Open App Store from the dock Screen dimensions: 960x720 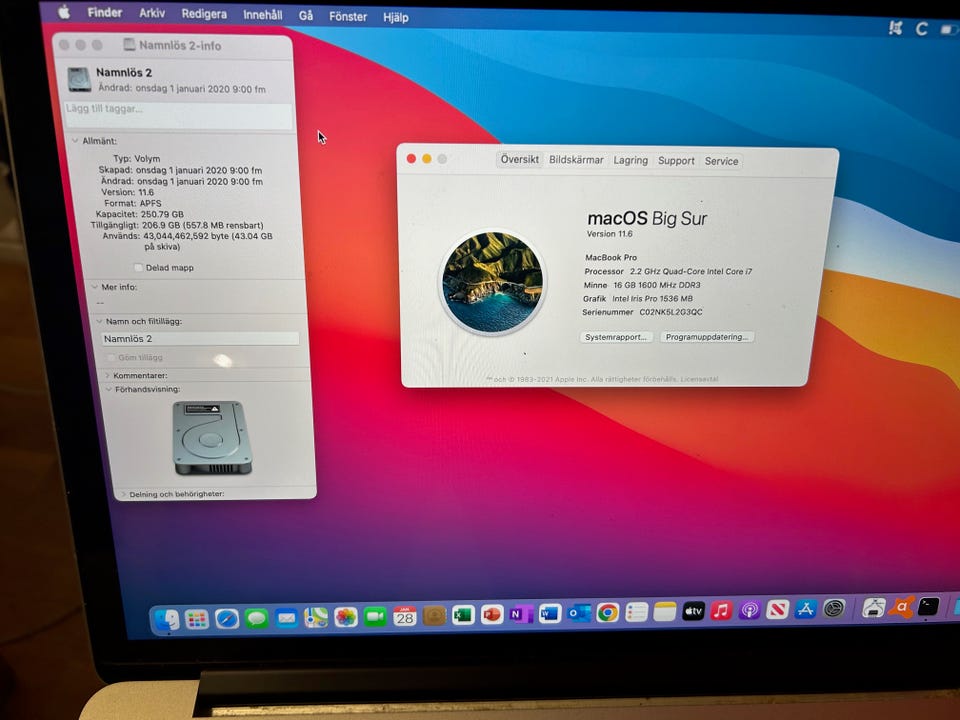click(x=805, y=609)
